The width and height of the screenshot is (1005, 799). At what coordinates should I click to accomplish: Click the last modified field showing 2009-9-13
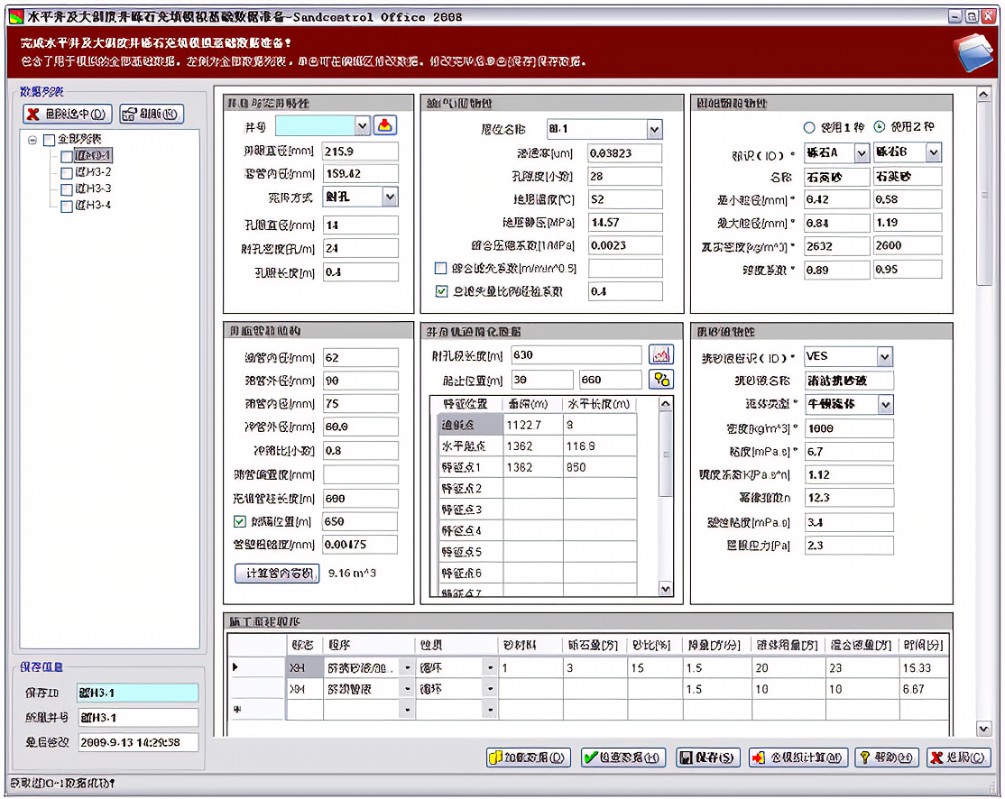coord(137,742)
